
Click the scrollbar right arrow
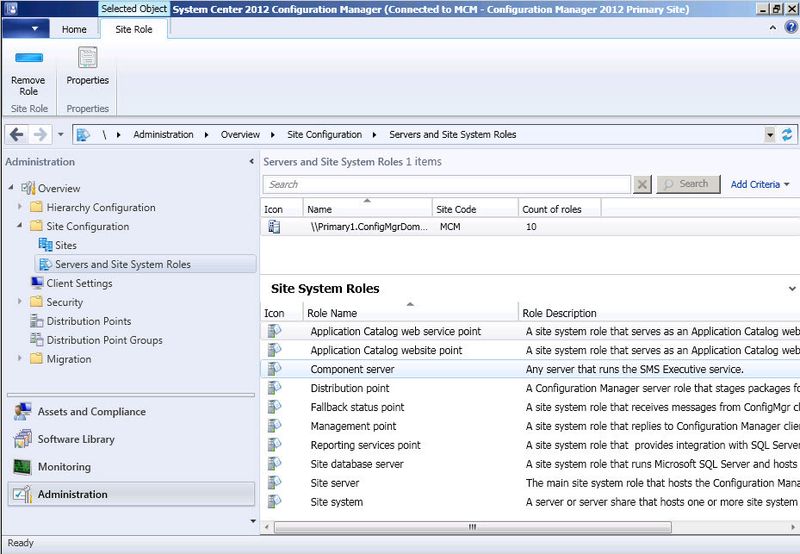793,527
